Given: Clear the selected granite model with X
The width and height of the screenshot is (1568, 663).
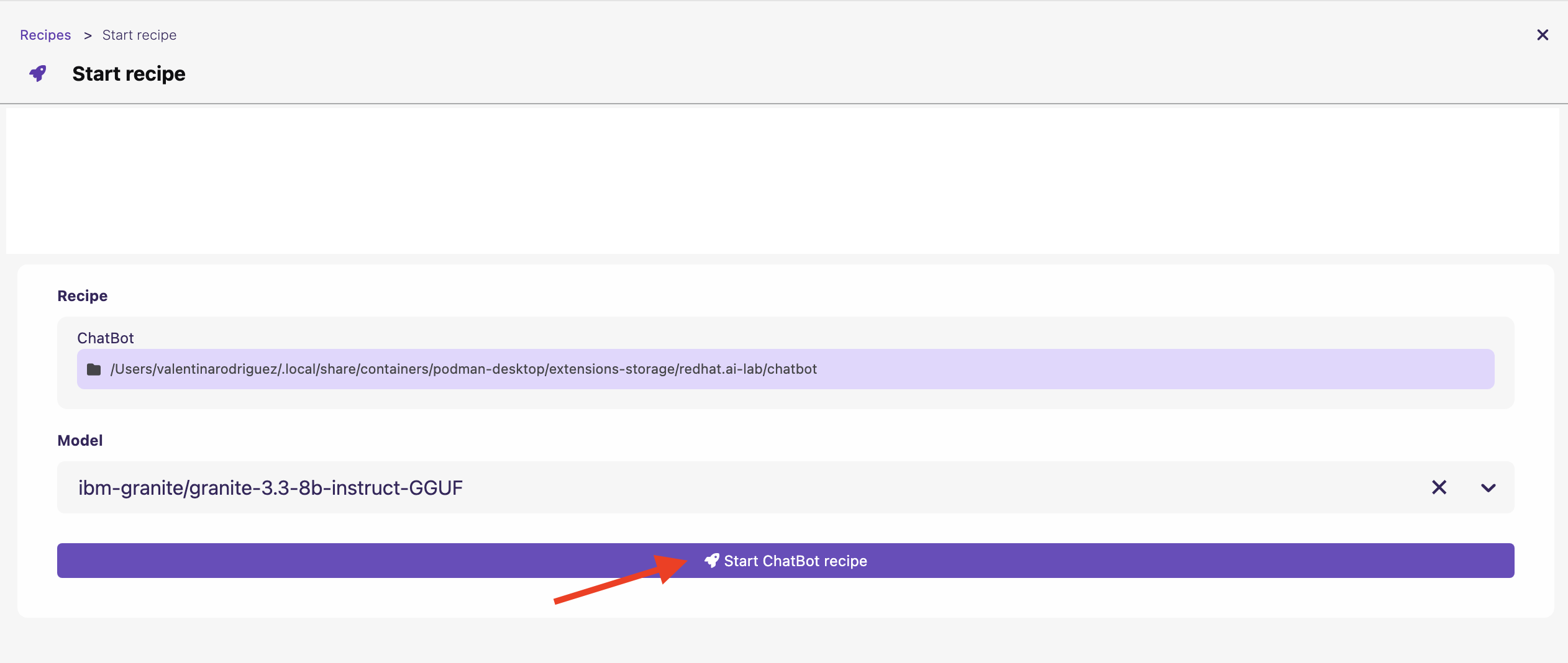Looking at the screenshot, I should pos(1439,487).
